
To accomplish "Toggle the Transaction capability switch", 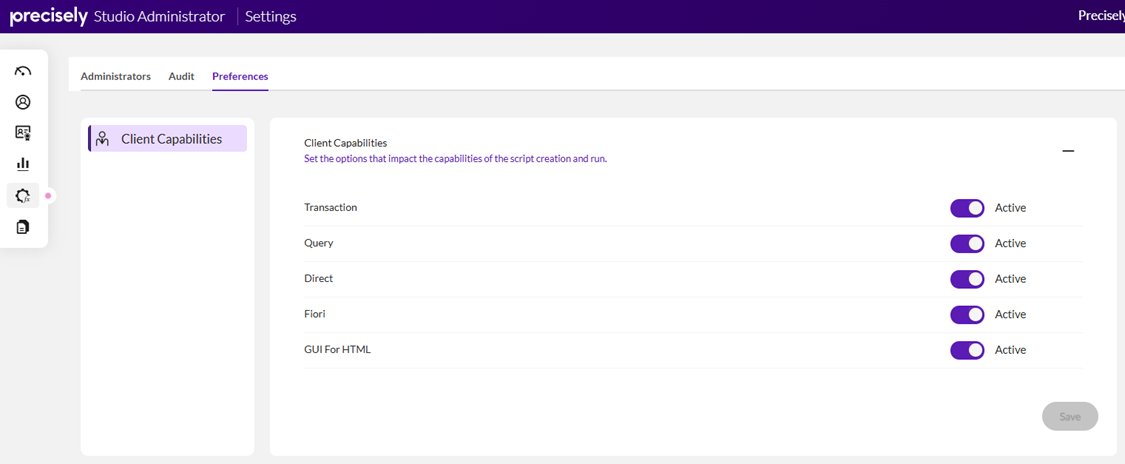I will click(967, 208).
